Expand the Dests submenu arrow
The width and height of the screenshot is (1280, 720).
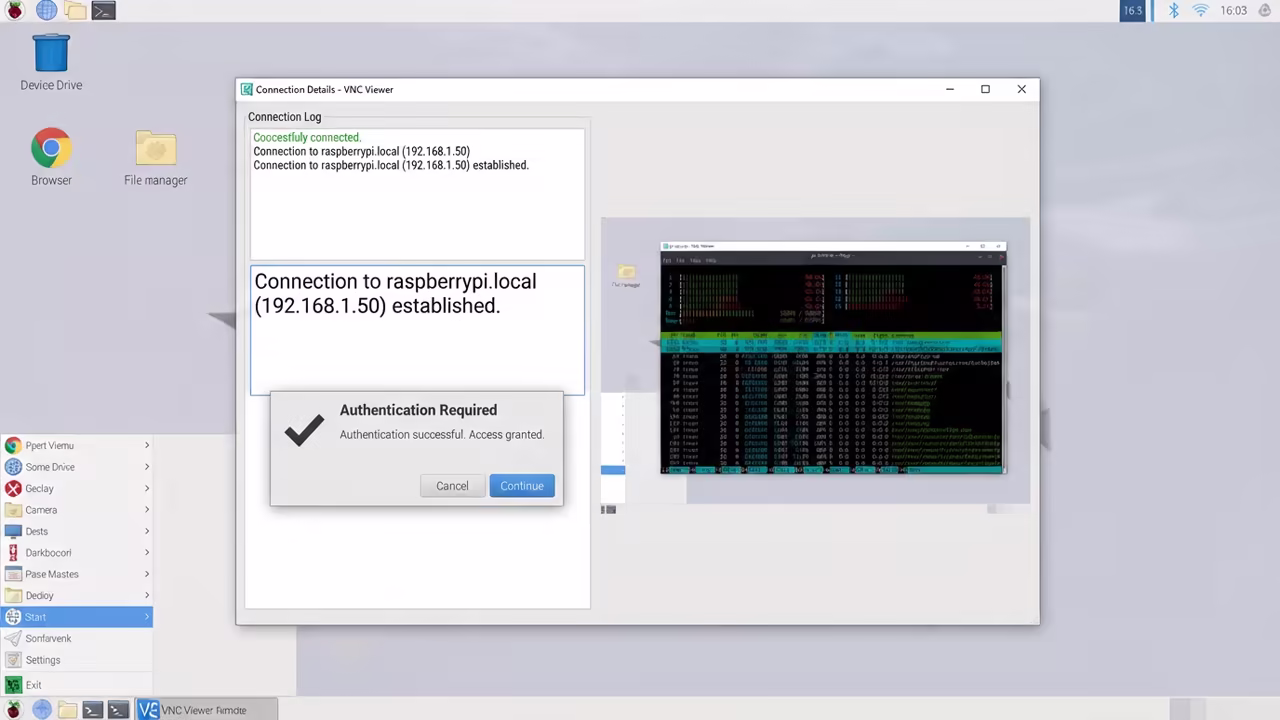tap(147, 531)
